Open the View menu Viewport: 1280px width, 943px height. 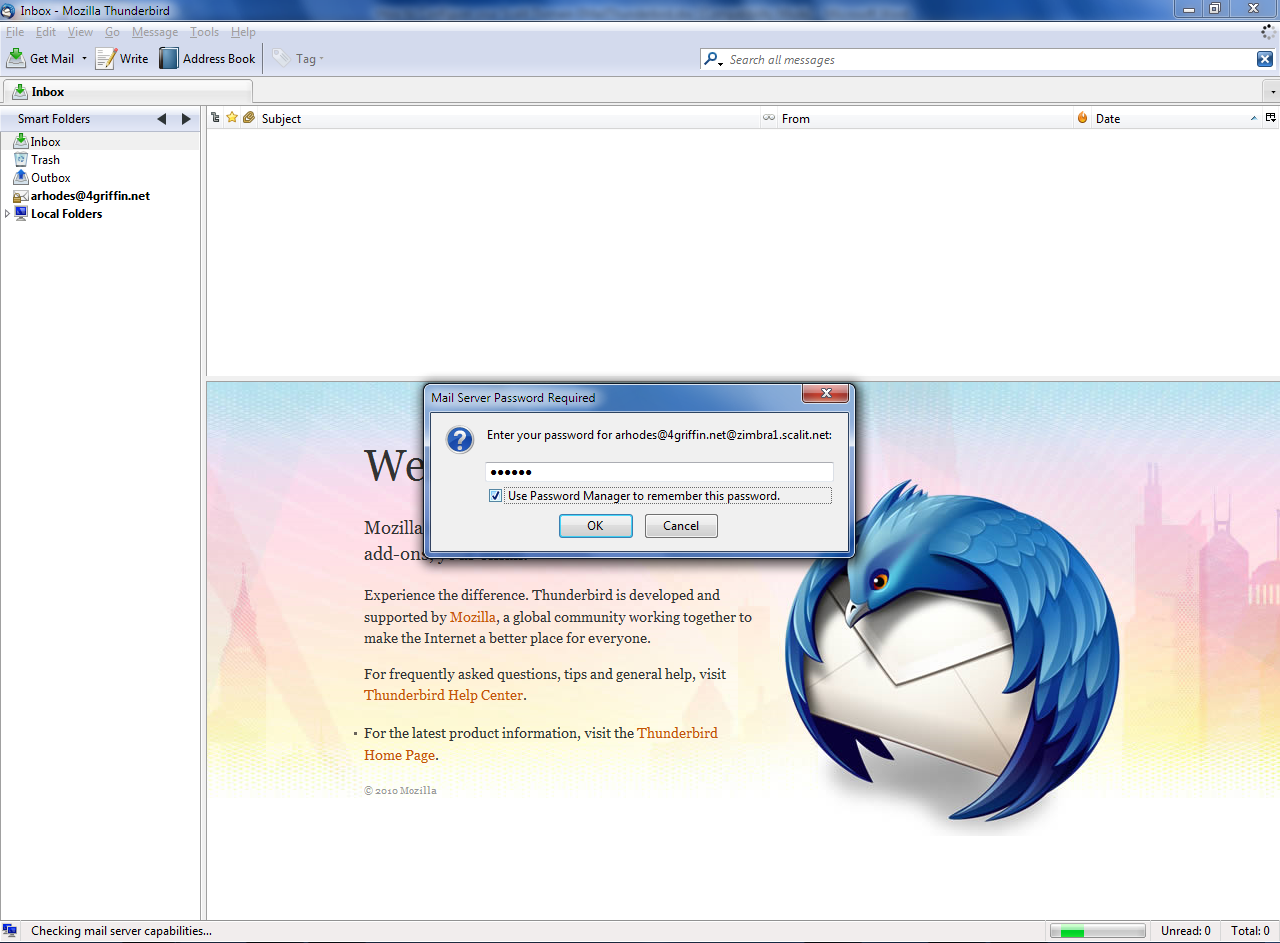80,32
